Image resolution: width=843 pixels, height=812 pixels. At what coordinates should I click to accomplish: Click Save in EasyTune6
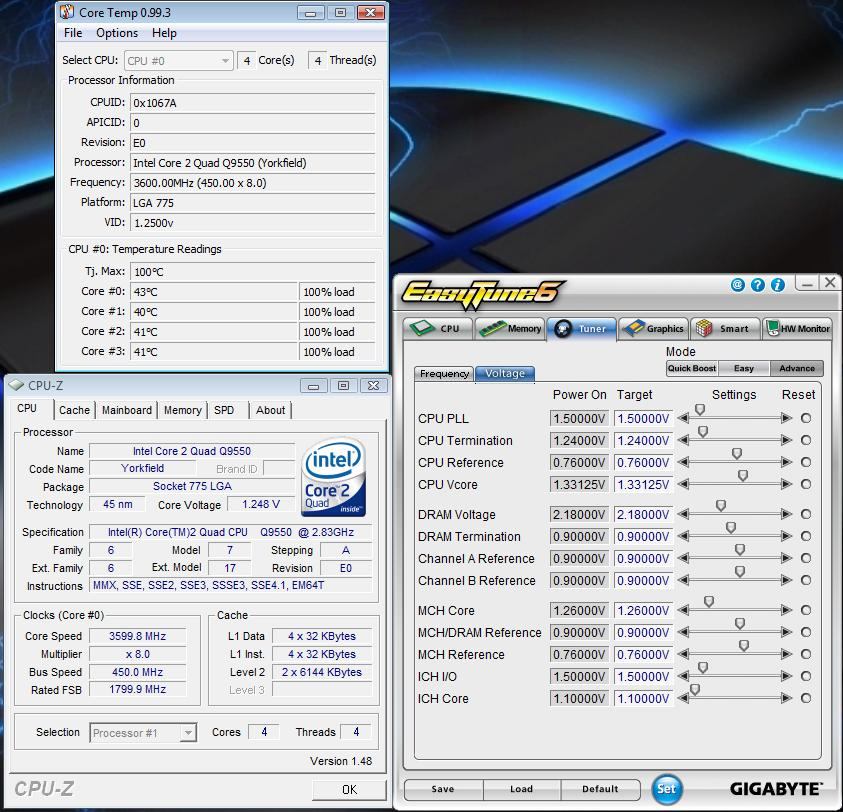coord(443,789)
